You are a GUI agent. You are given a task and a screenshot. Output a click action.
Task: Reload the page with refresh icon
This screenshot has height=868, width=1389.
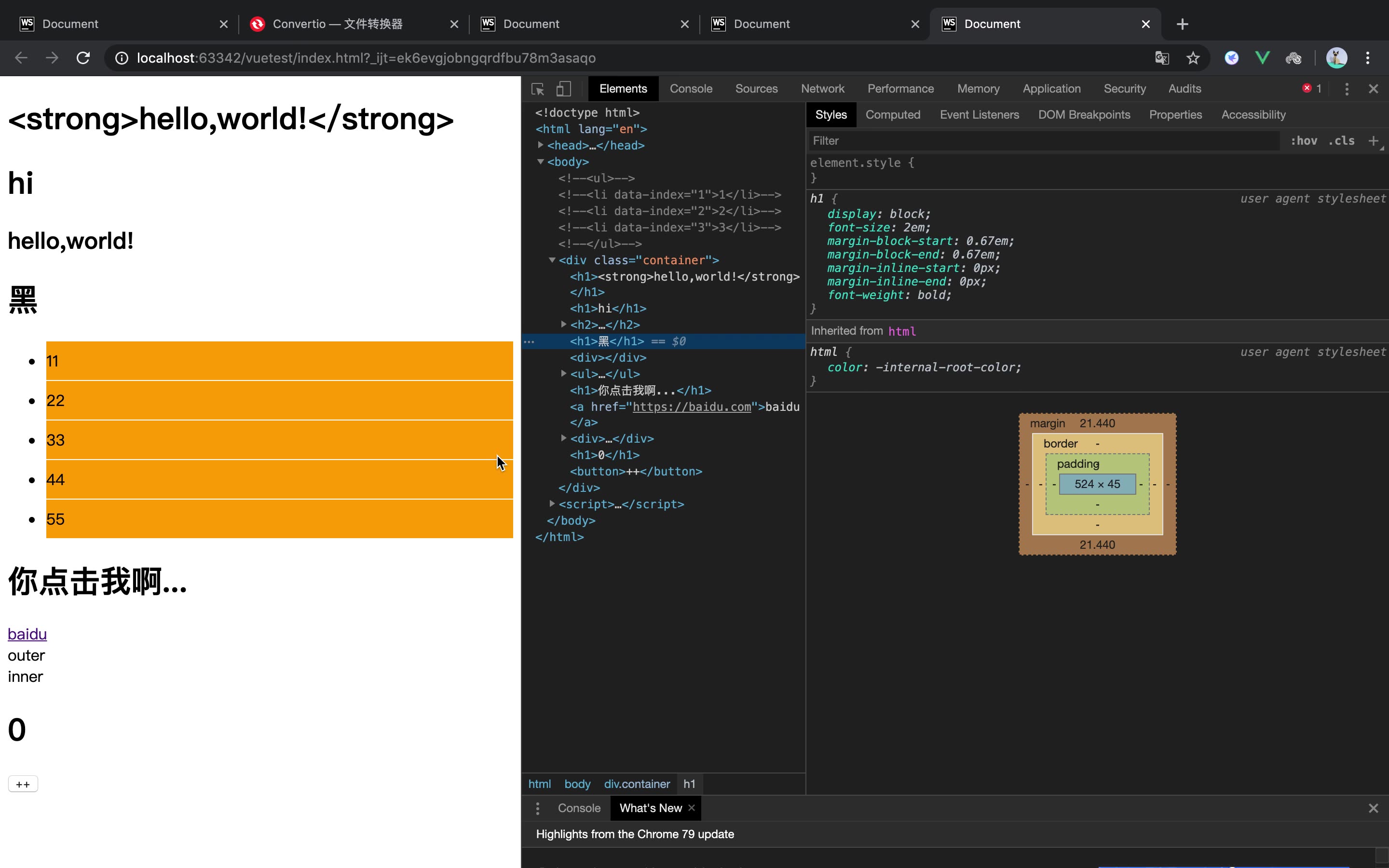(83, 58)
